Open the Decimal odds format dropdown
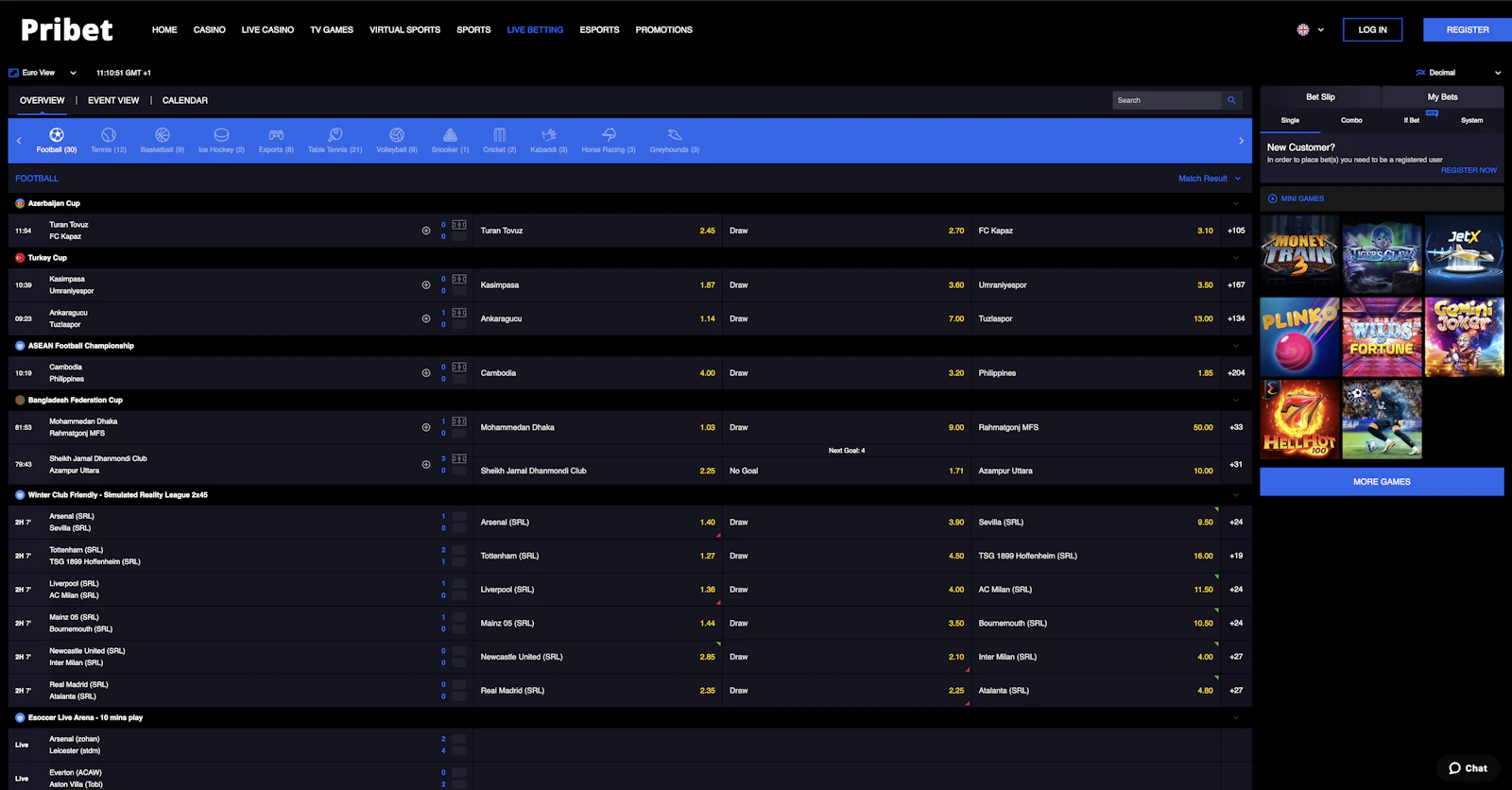This screenshot has width=1512, height=790. click(x=1458, y=73)
